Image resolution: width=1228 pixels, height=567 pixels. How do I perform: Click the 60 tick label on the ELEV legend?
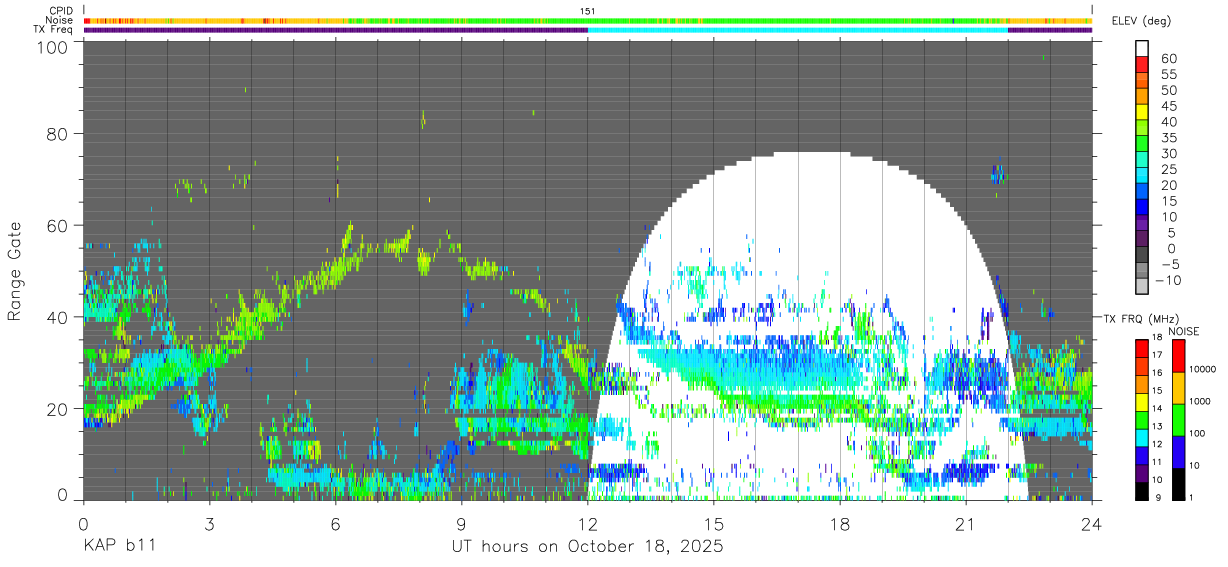(x=1169, y=58)
